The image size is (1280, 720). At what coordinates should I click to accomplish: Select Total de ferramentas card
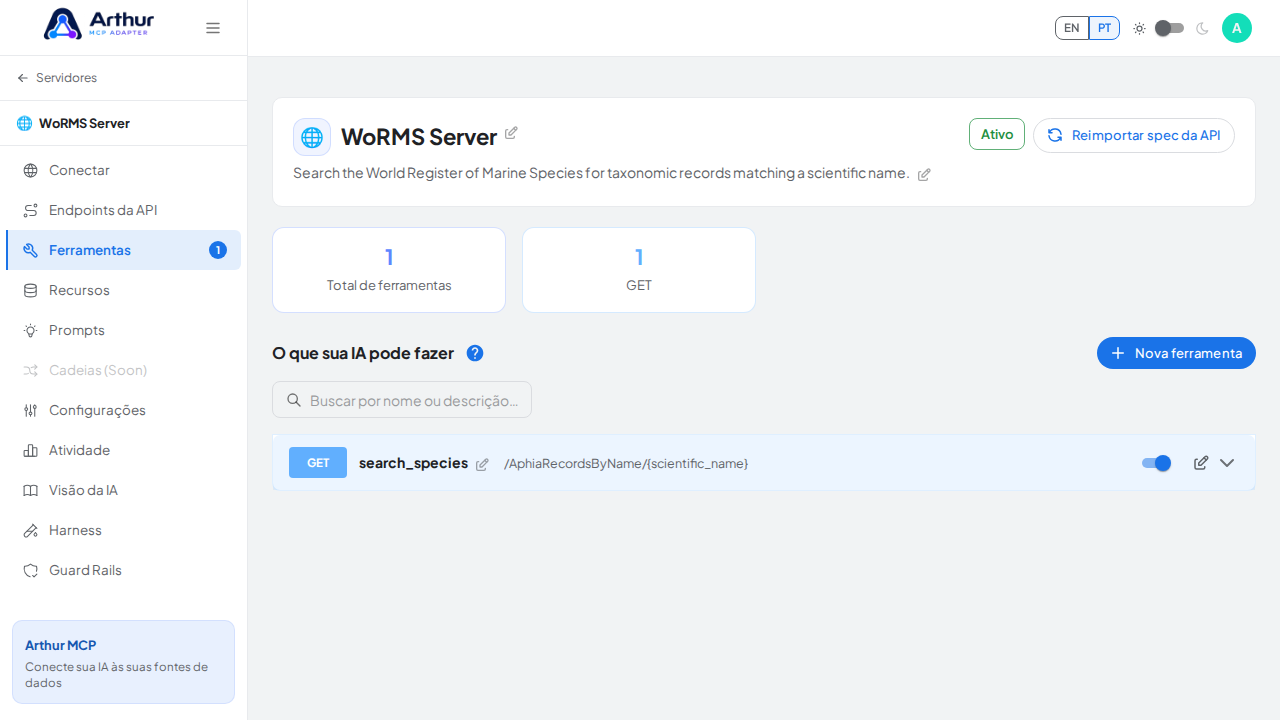tap(389, 270)
